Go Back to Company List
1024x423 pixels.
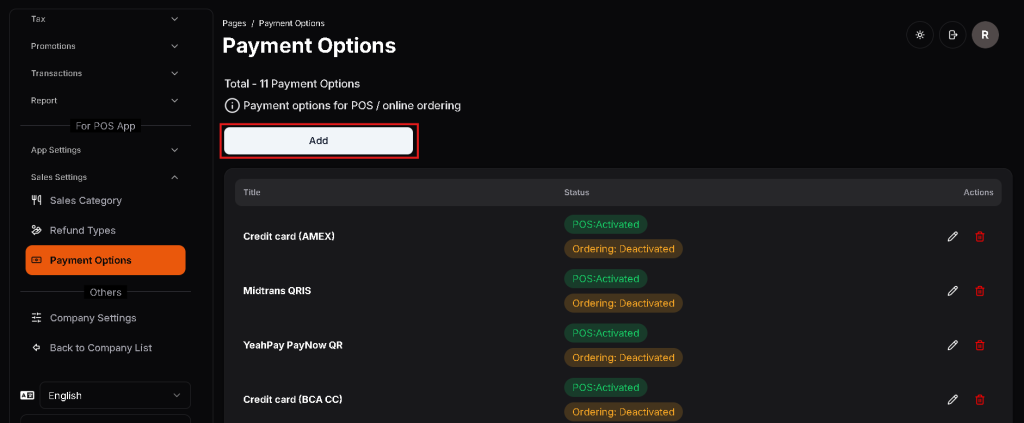(100, 348)
